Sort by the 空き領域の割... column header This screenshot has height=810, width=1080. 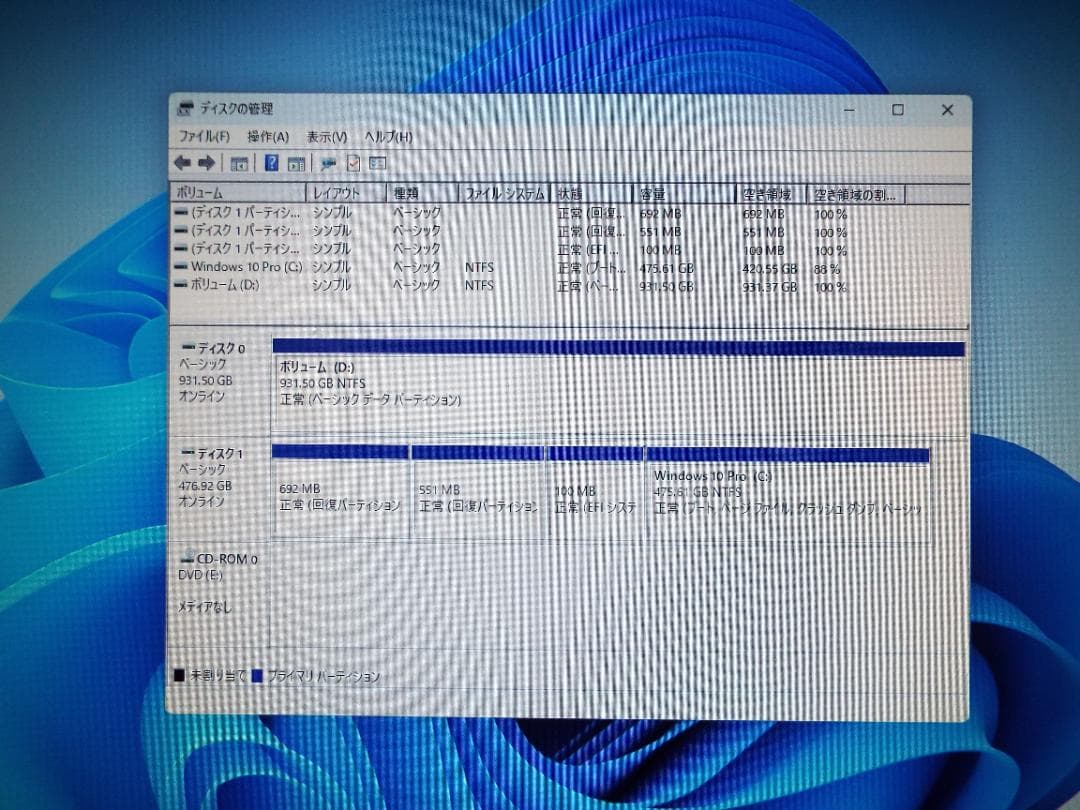click(855, 194)
